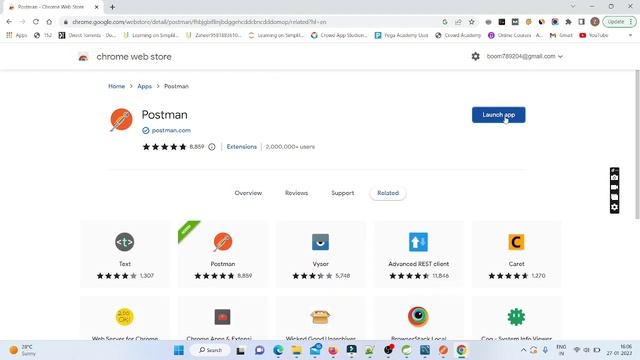Viewport: 640px width, 360px height.
Task: Open File Explorer from taskbar
Action: pyautogui.click(x=297, y=350)
